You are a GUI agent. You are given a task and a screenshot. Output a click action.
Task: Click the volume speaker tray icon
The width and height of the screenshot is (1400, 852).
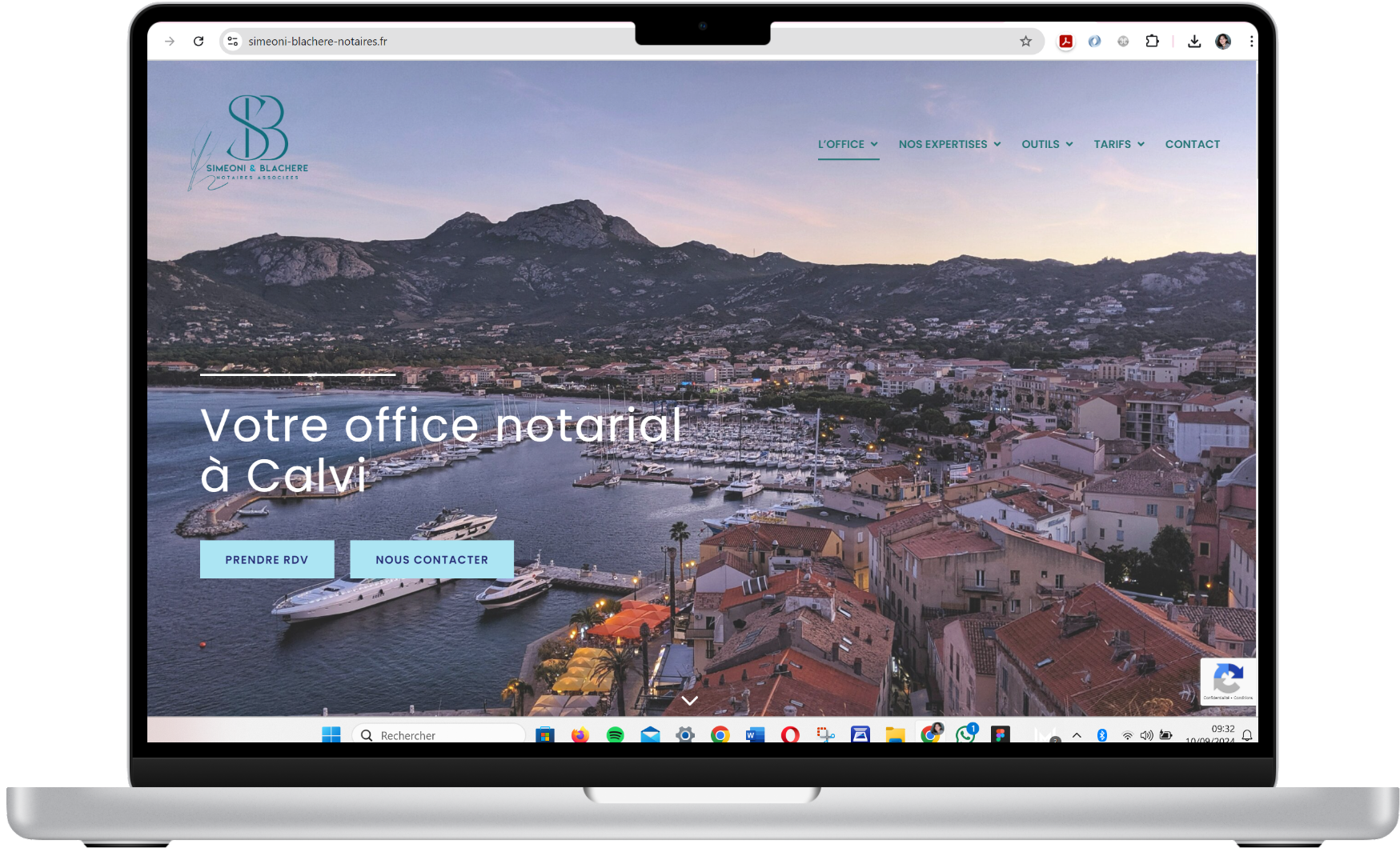coord(1146,735)
